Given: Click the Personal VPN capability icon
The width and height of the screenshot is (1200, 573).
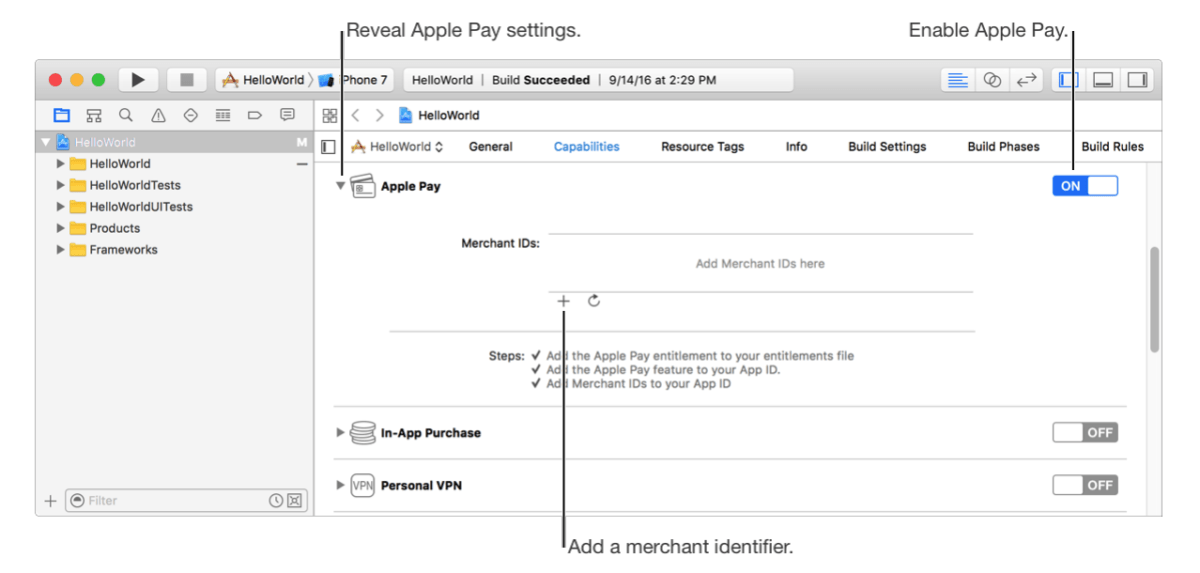Looking at the screenshot, I should [363, 486].
